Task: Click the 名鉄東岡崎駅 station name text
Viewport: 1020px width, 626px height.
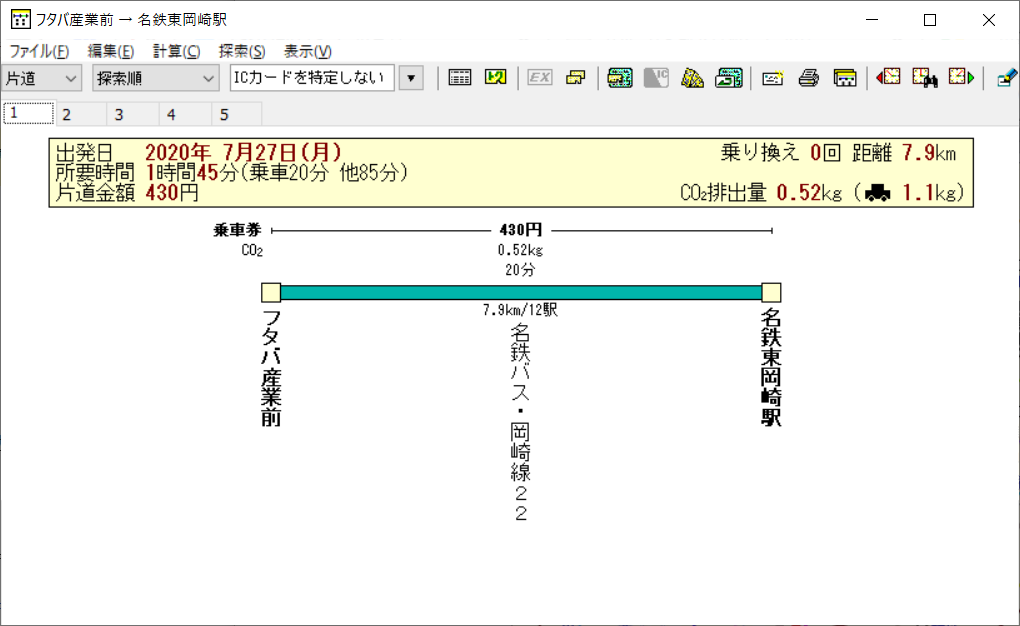Action: coord(772,368)
